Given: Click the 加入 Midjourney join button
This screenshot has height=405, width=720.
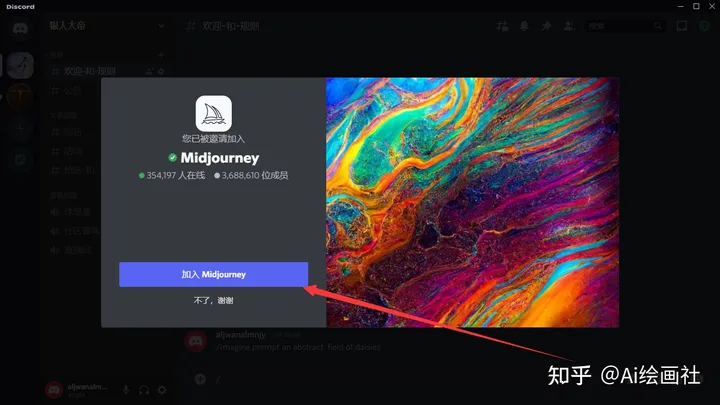Looking at the screenshot, I should [213, 274].
